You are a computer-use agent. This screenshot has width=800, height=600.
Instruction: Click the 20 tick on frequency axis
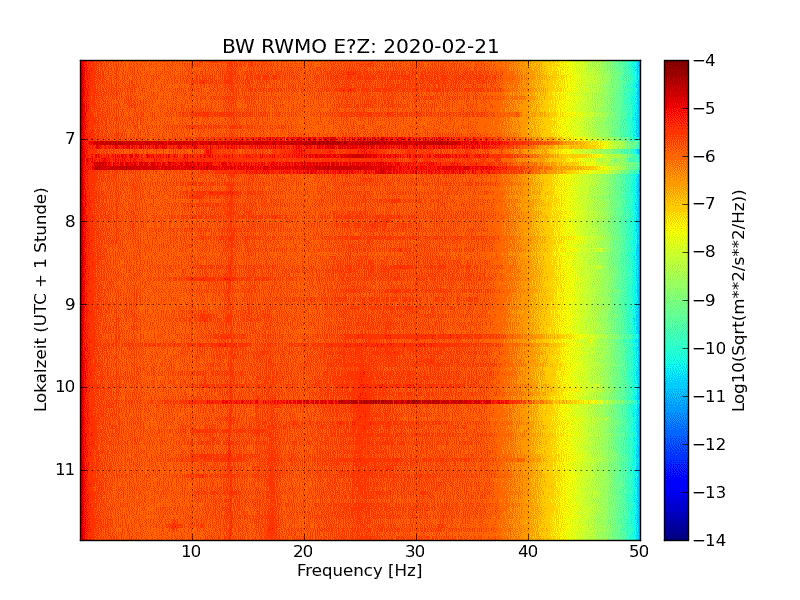pos(304,552)
